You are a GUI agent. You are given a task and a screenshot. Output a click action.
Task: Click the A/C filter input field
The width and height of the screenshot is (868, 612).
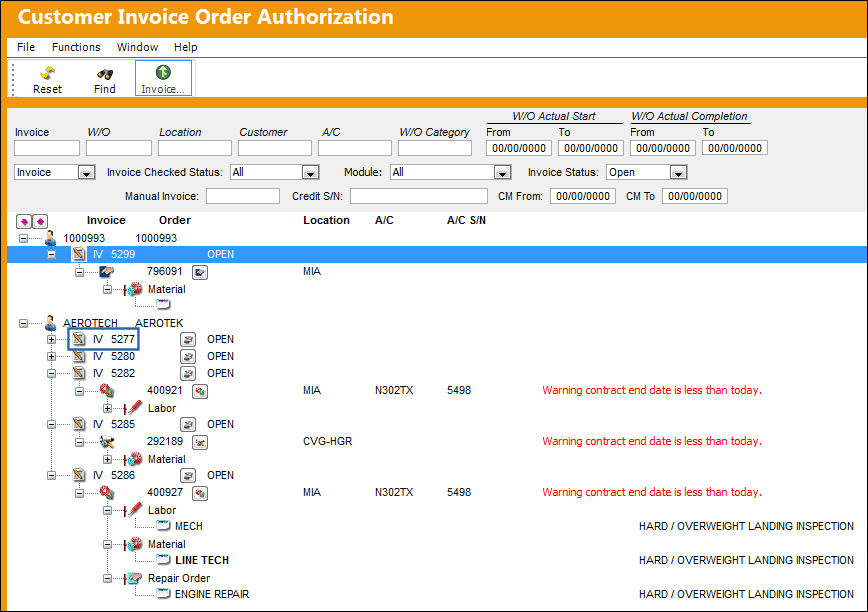355,148
